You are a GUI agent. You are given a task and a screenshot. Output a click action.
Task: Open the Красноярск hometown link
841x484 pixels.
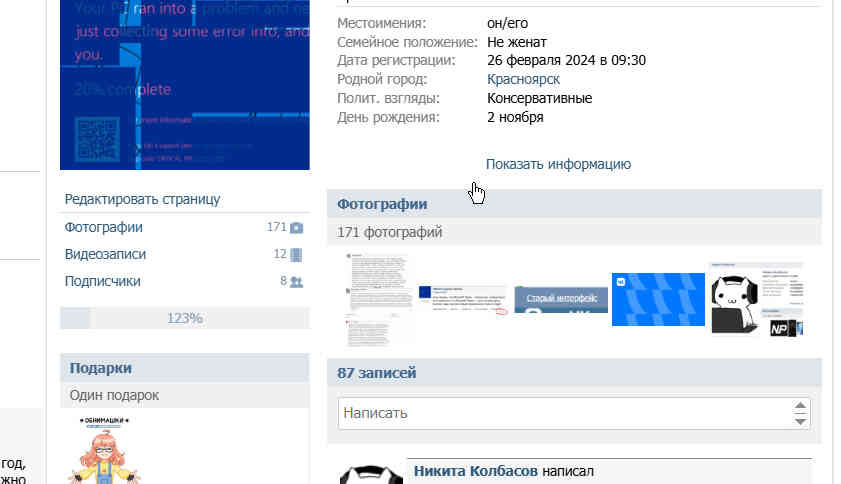523,79
